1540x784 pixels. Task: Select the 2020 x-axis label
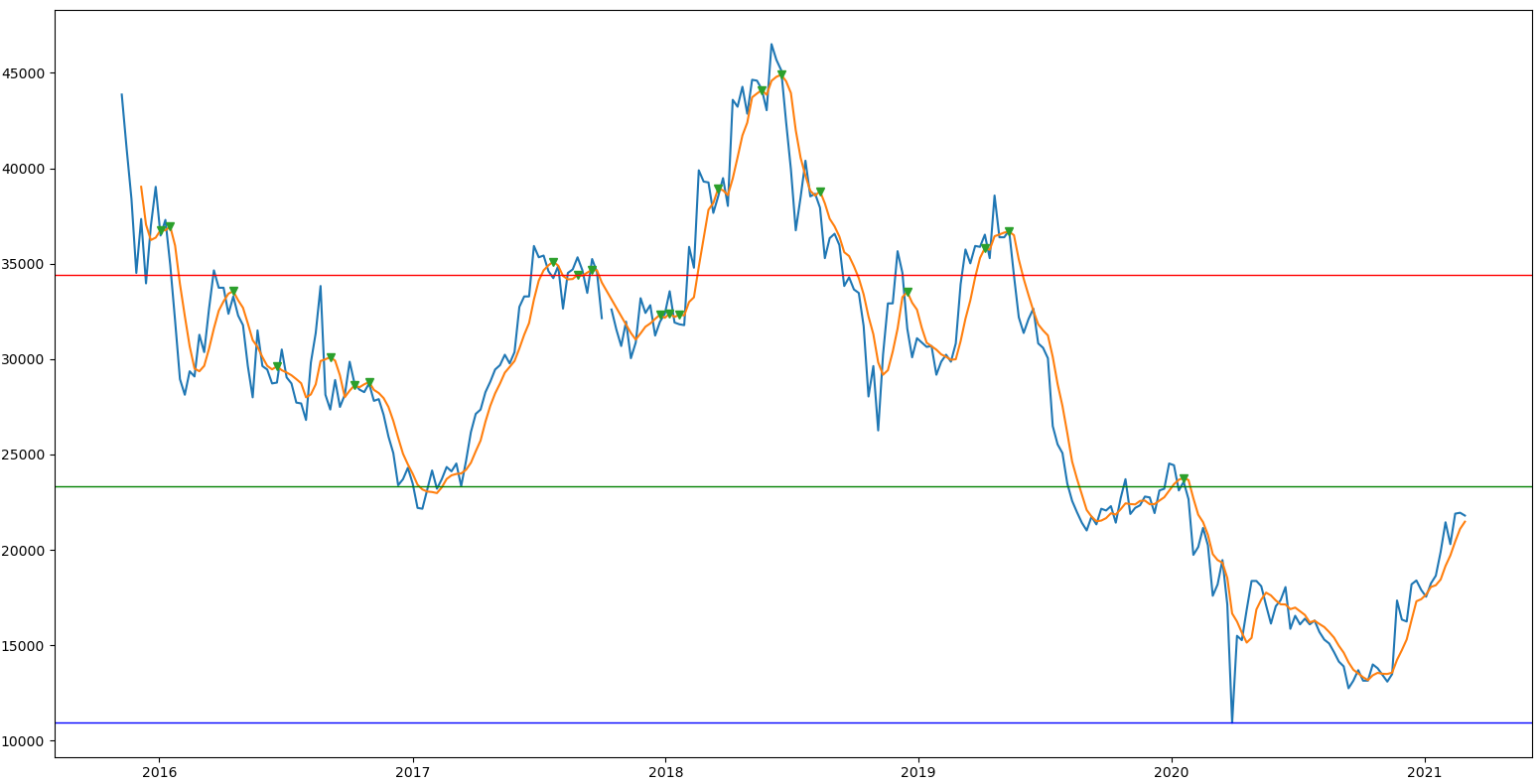1172,771
